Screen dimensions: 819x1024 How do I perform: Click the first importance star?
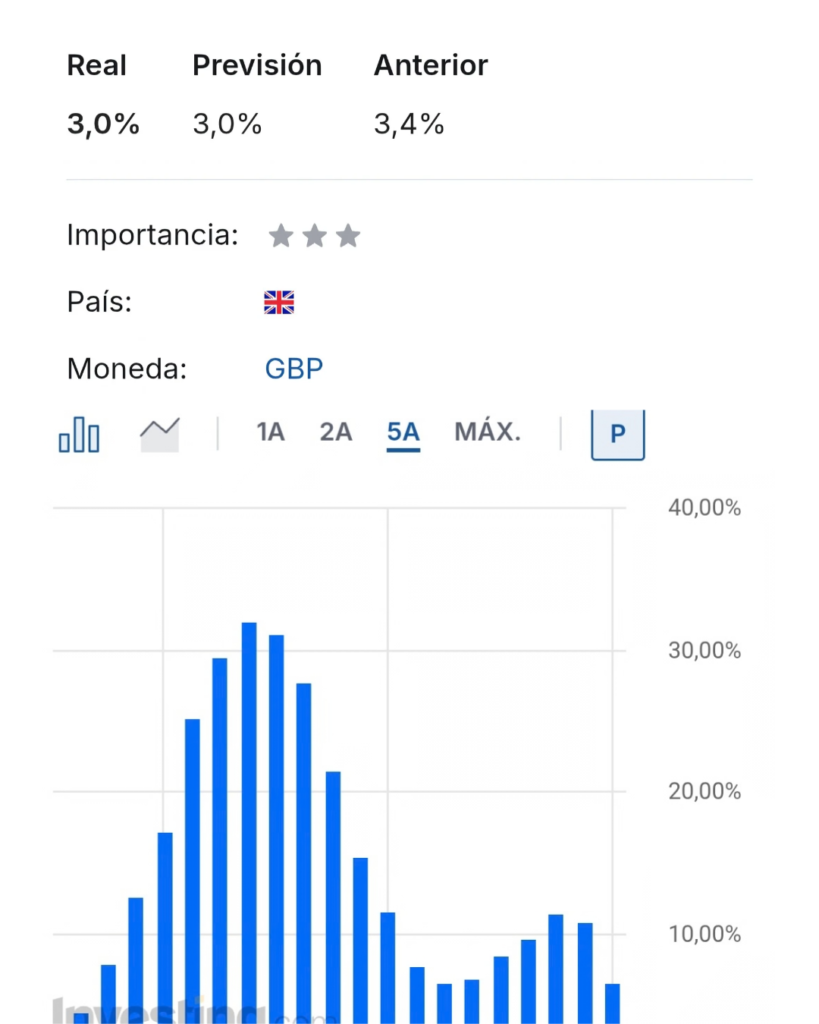pos(281,236)
